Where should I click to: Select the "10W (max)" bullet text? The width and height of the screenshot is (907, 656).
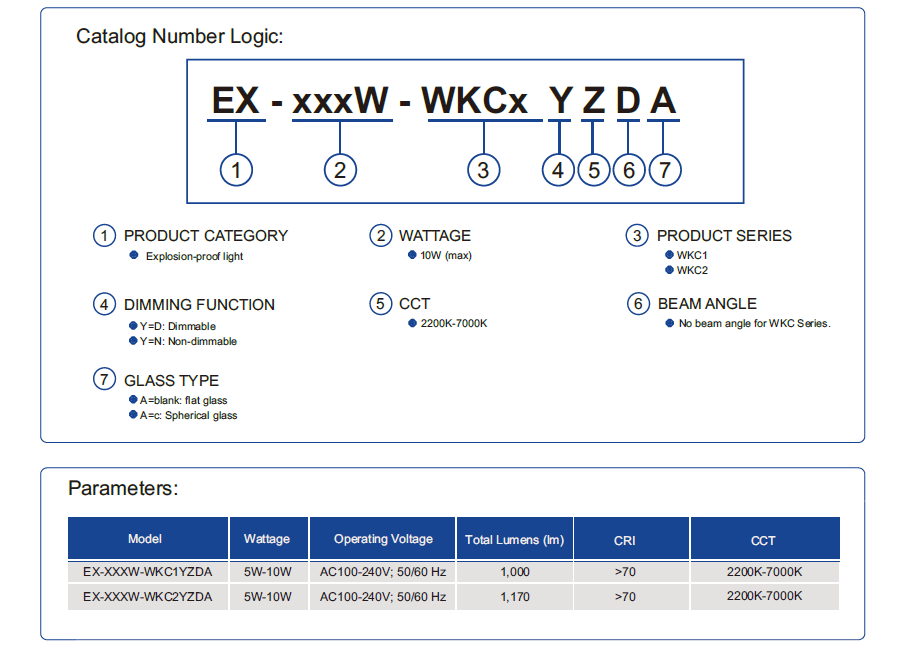coord(446,255)
